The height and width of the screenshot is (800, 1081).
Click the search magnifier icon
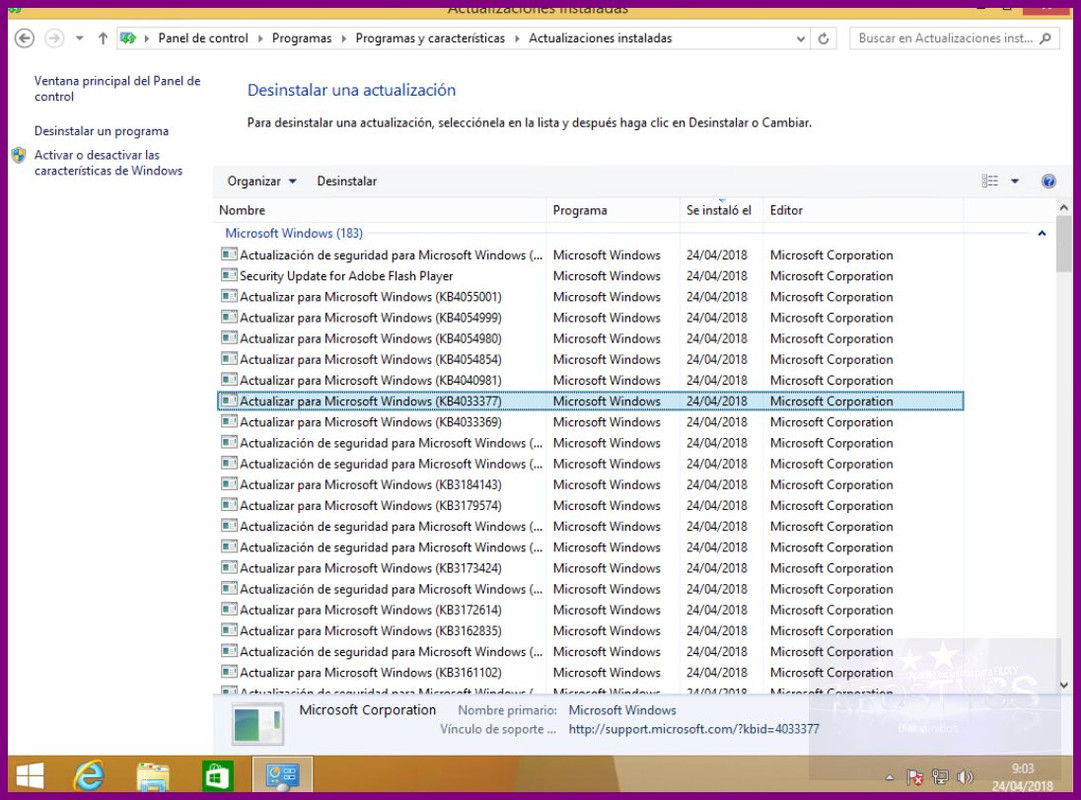point(1045,39)
